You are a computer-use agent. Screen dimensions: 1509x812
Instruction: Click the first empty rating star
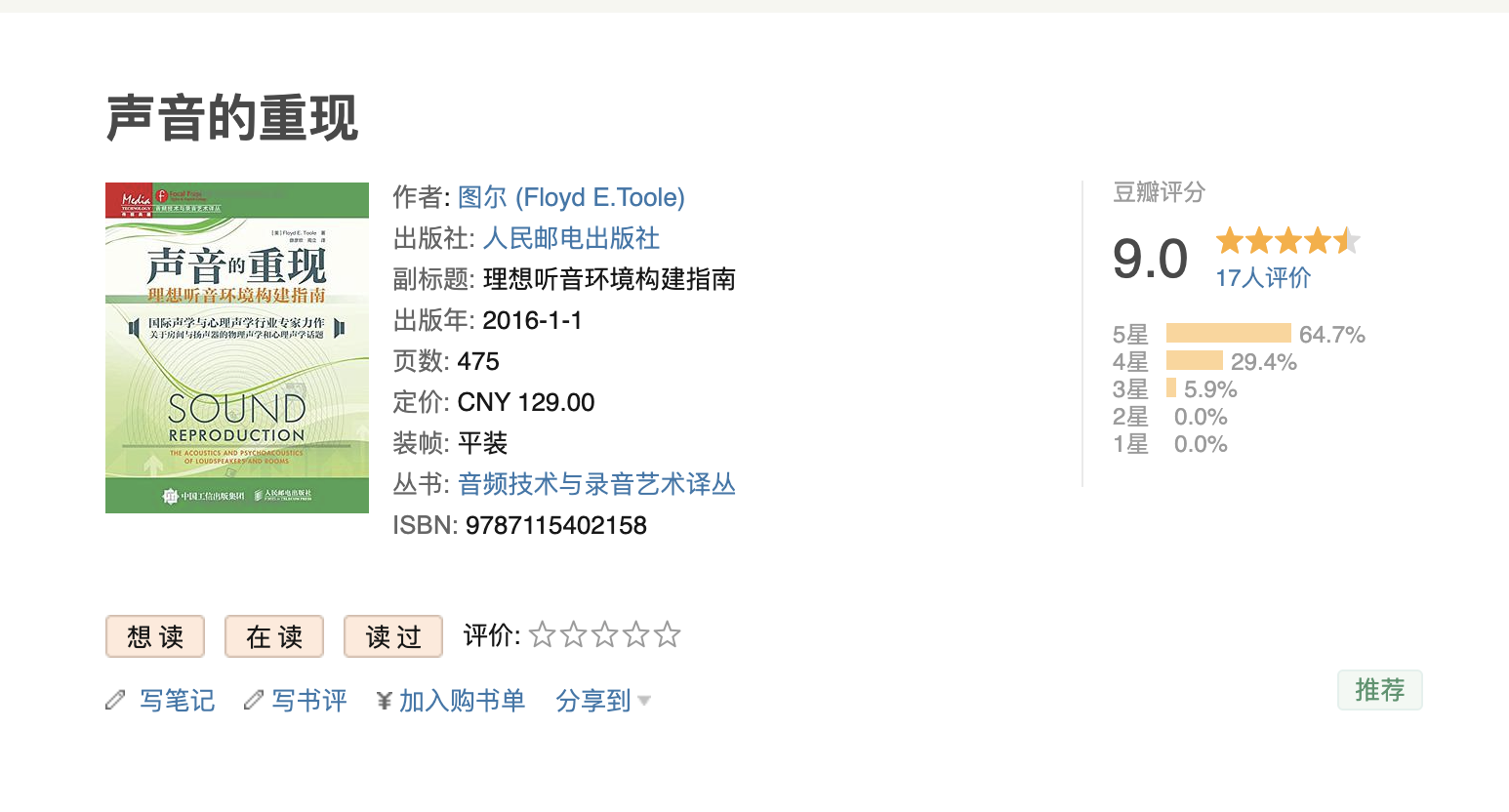543,634
